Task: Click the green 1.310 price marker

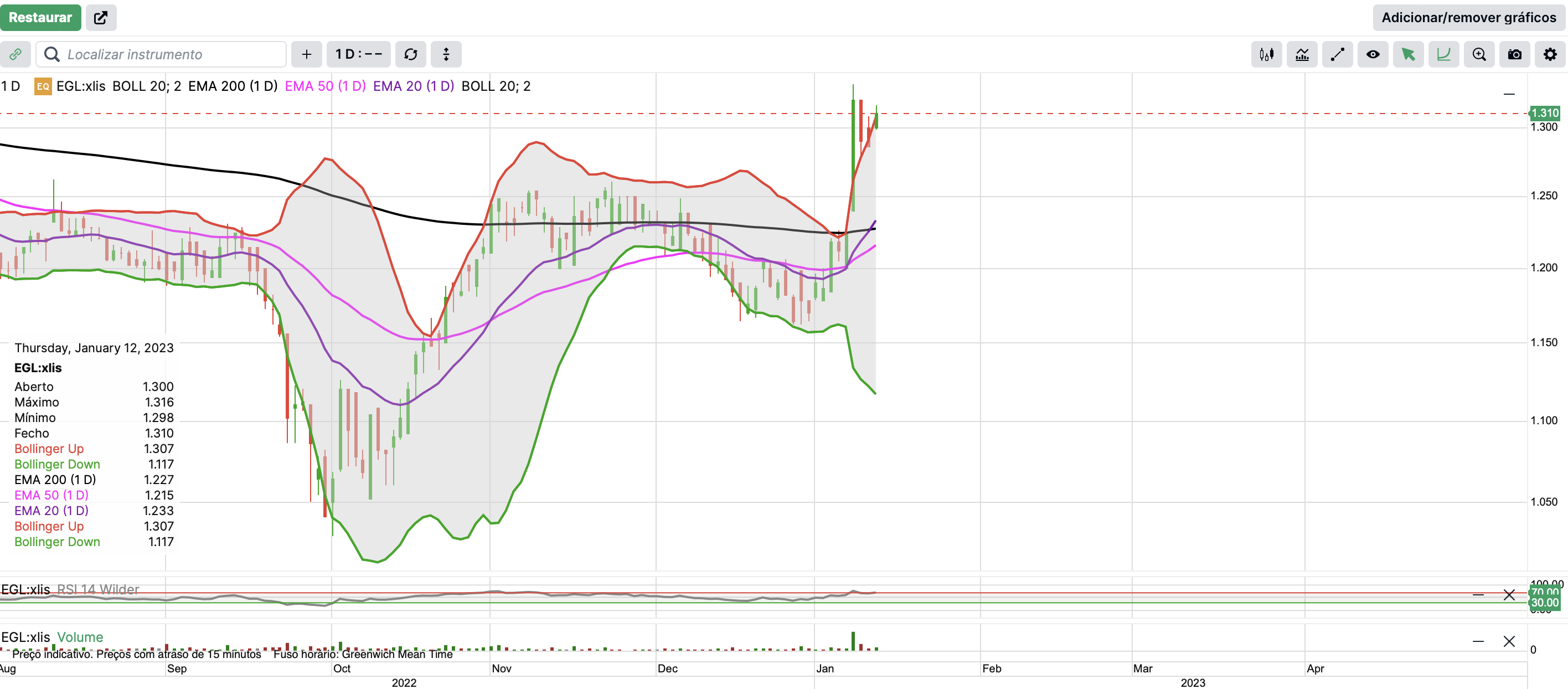Action: [x=1544, y=113]
